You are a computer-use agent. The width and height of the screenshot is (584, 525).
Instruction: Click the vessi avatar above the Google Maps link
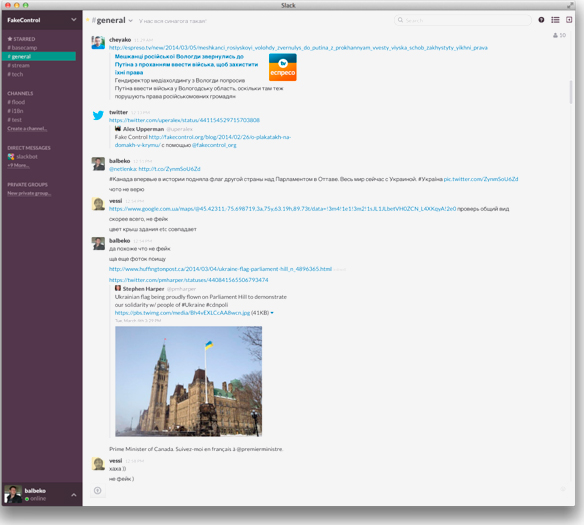point(98,204)
